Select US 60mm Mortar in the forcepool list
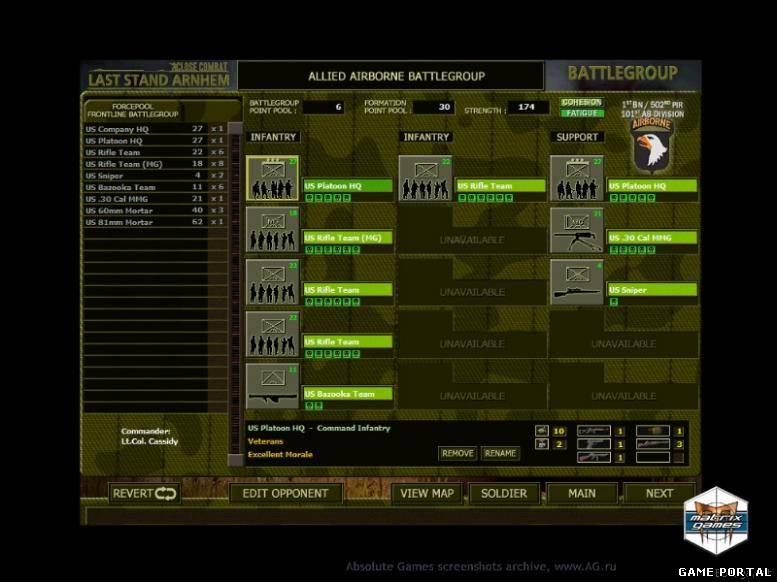Viewport: 777px width, 582px height. tap(155, 211)
